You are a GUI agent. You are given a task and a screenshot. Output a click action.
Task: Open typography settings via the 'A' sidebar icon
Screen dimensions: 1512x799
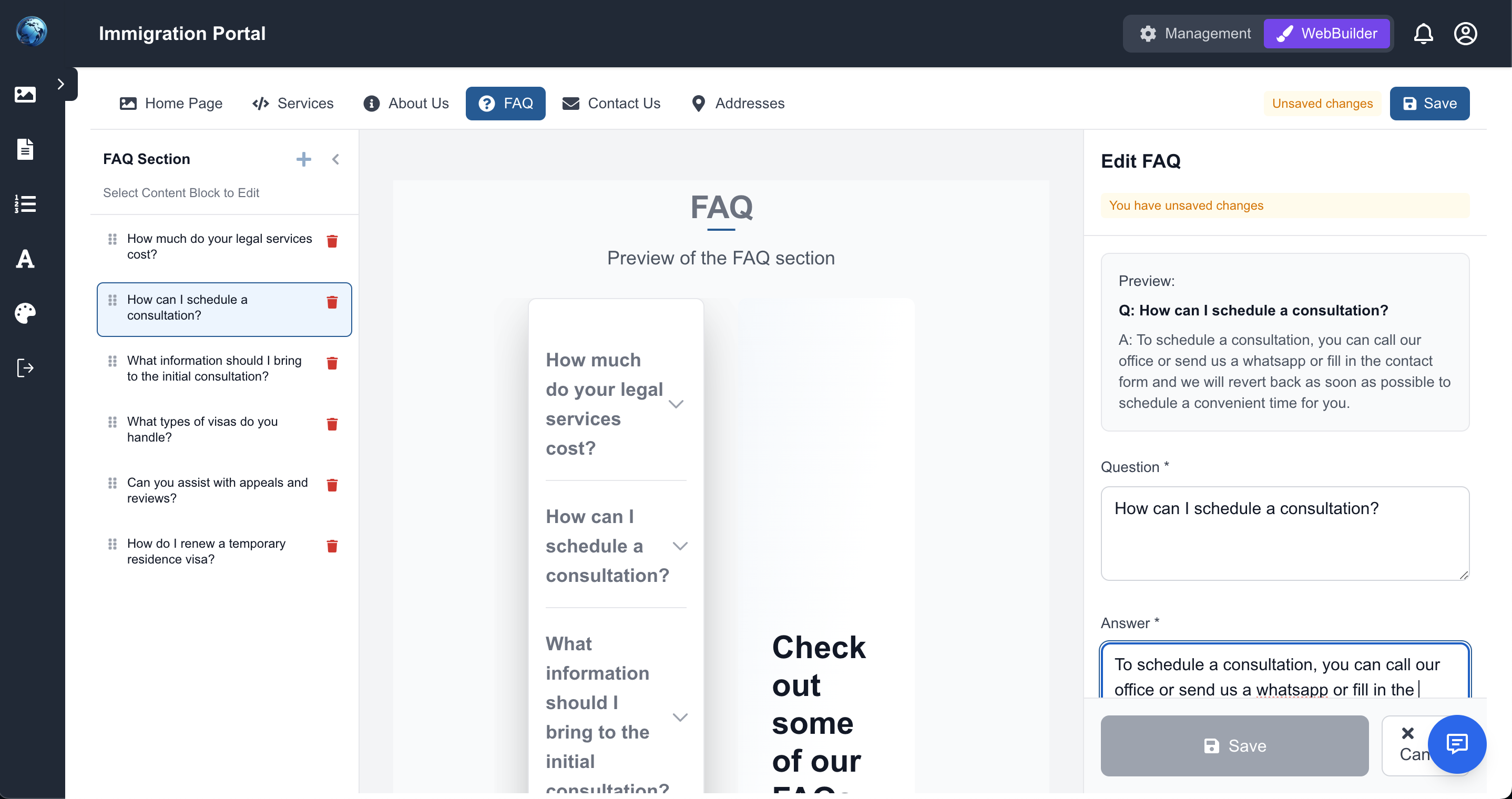(25, 259)
